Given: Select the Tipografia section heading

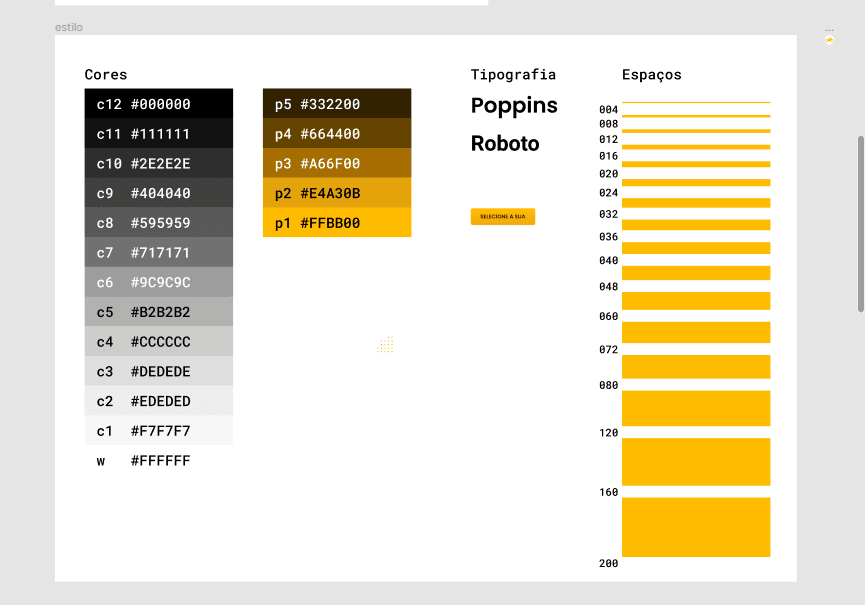Looking at the screenshot, I should point(513,75).
